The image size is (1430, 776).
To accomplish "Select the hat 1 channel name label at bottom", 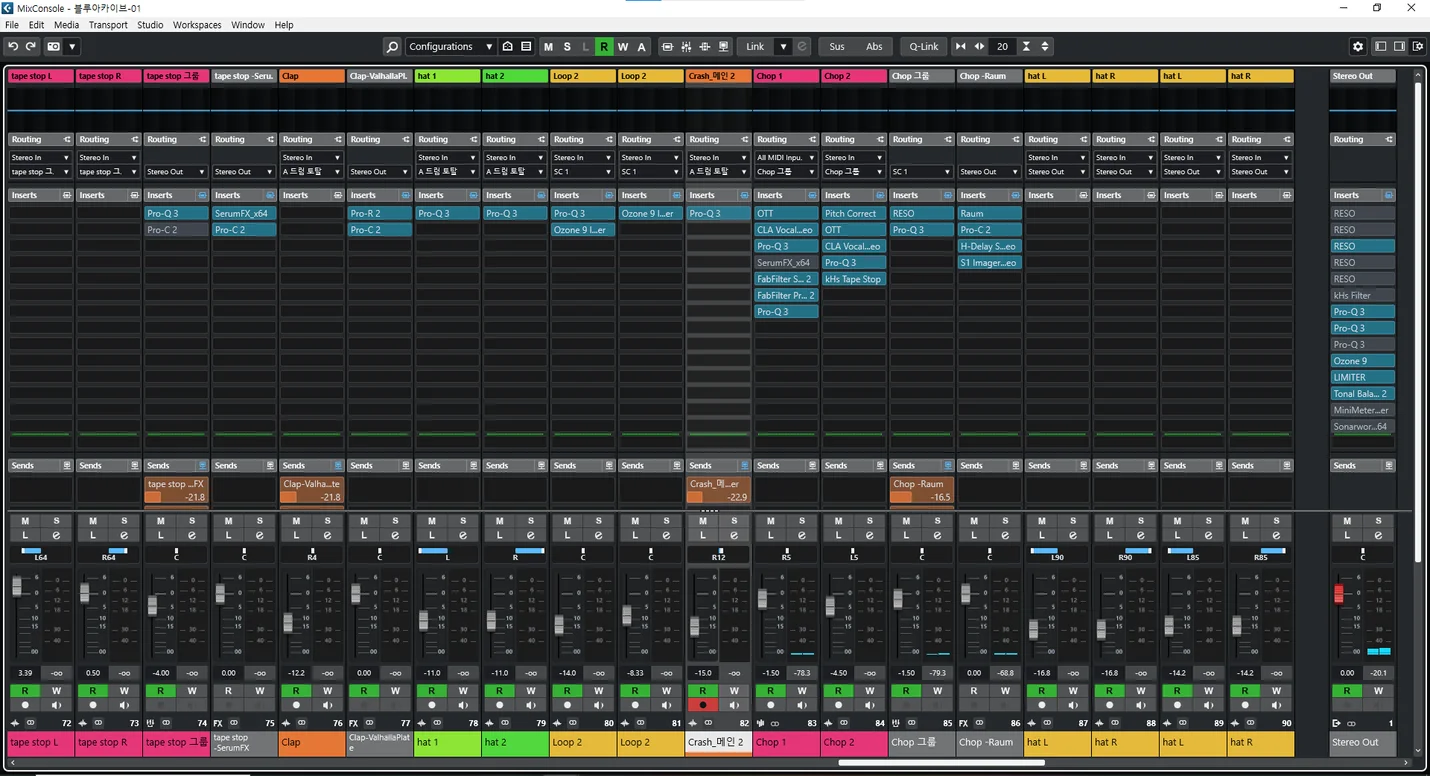I will [x=447, y=743].
